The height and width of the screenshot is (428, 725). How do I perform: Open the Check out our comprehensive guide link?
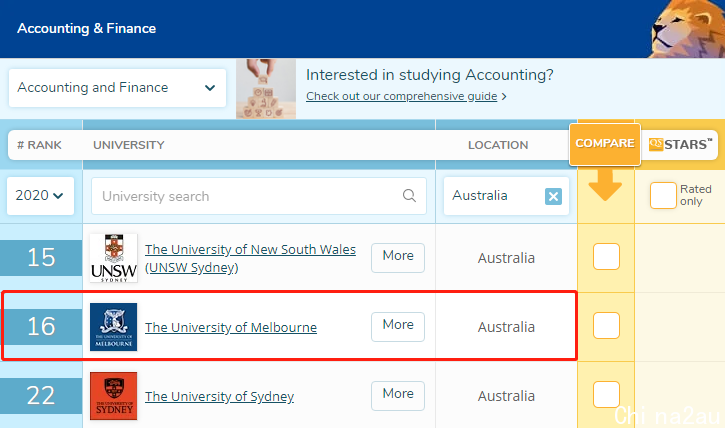tap(401, 96)
